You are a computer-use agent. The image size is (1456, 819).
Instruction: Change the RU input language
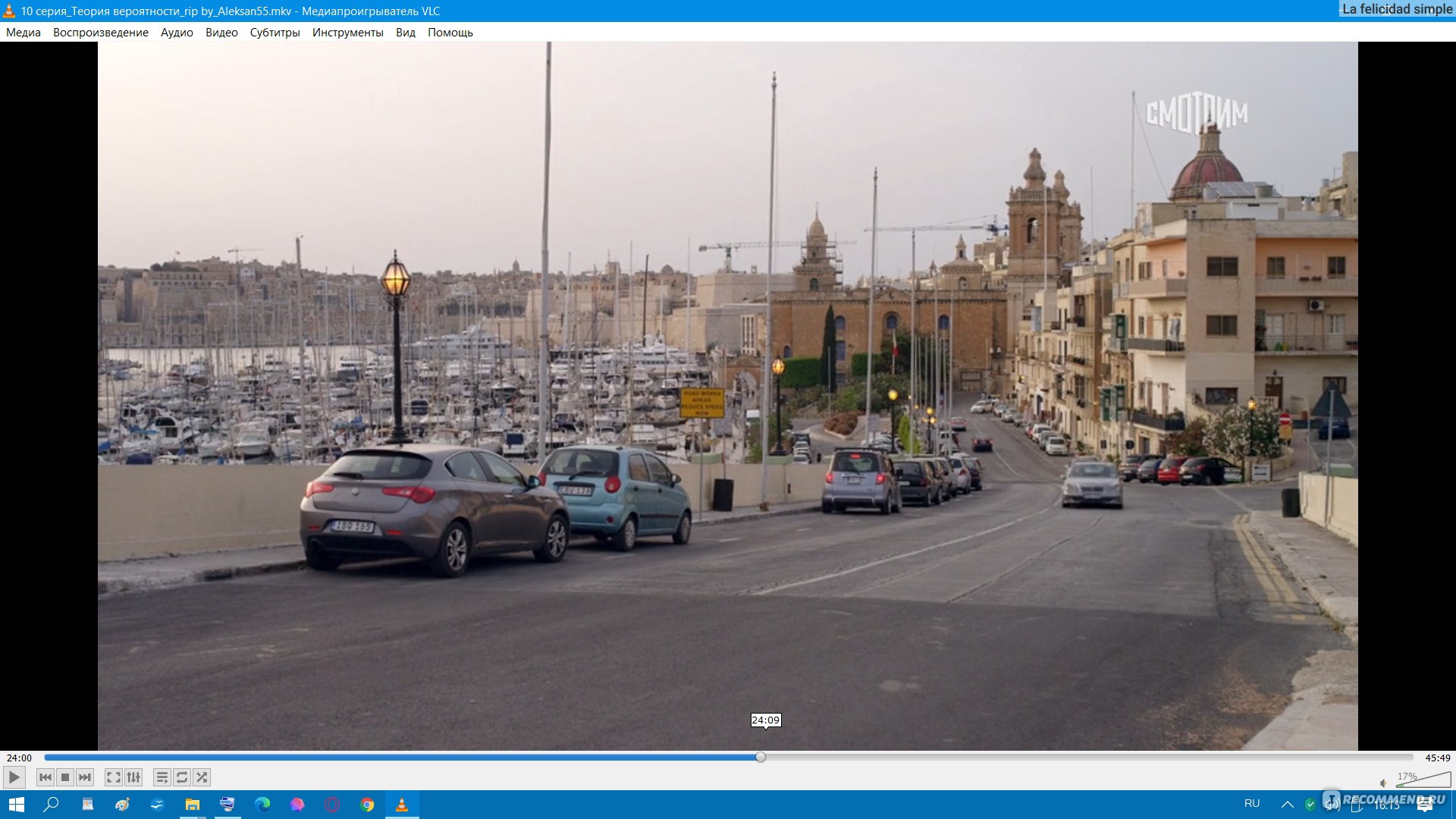[x=1252, y=804]
